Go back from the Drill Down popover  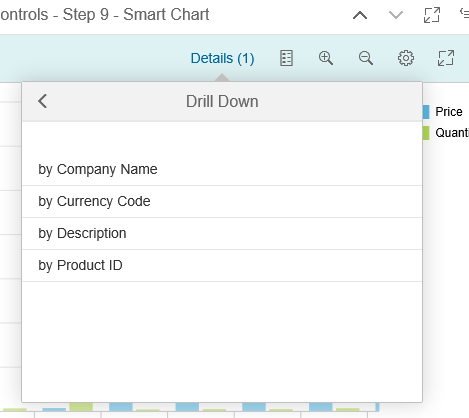pyautogui.click(x=43, y=101)
